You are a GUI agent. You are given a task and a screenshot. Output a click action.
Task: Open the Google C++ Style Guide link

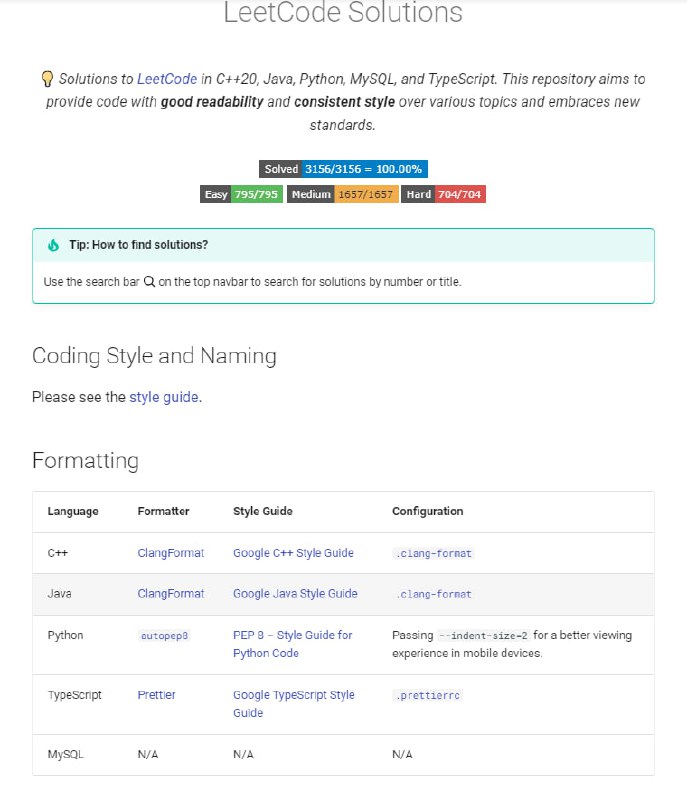[293, 553]
